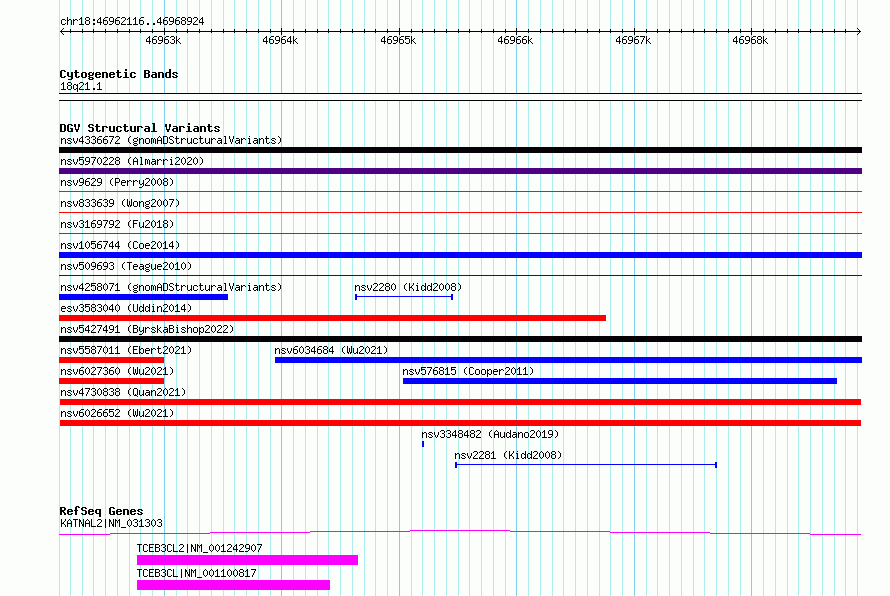Open the nsv1056744 (Coe2014) label
Image resolution: width=890 pixels, height=596 pixels.
pos(120,245)
